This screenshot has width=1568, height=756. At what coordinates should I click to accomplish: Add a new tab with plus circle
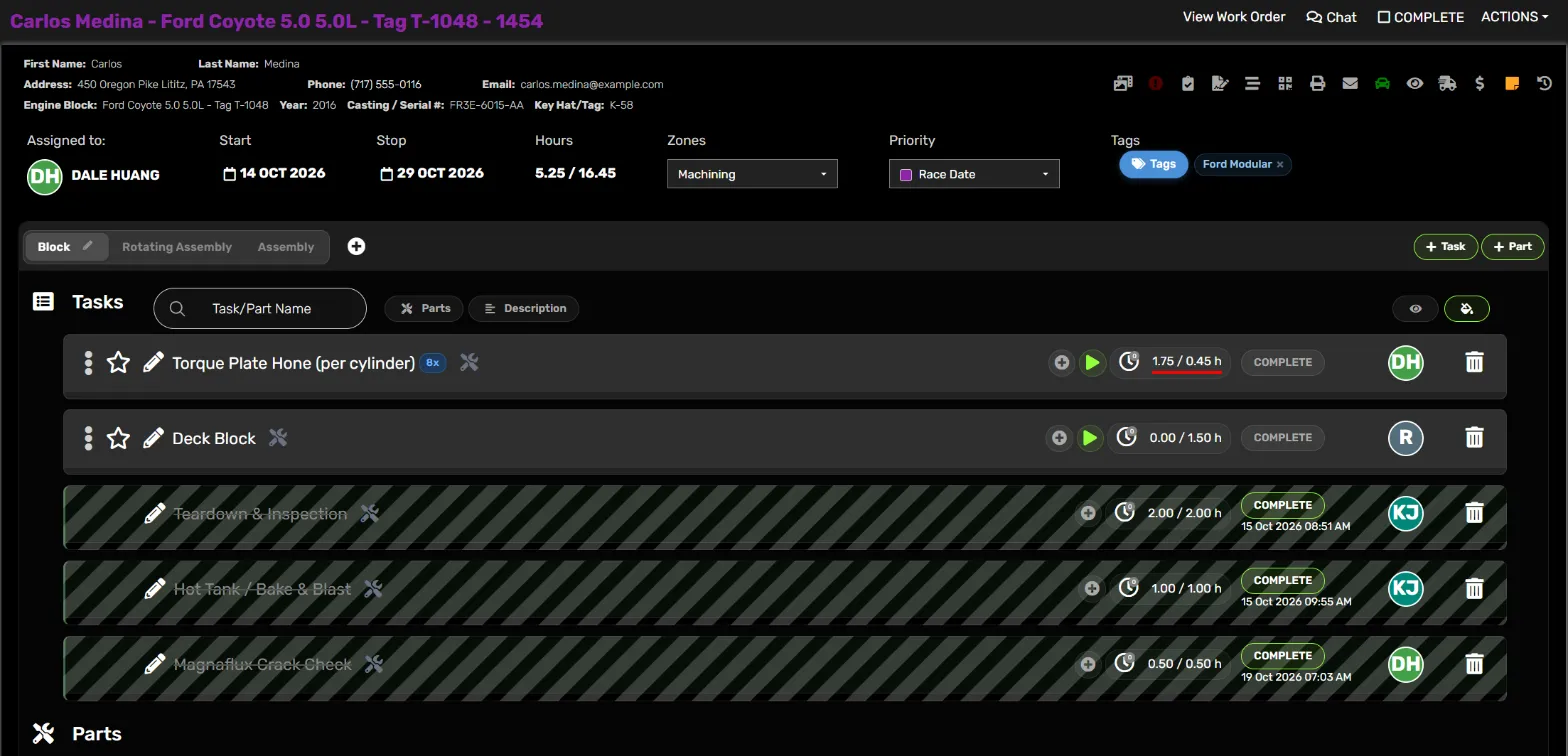click(x=356, y=246)
